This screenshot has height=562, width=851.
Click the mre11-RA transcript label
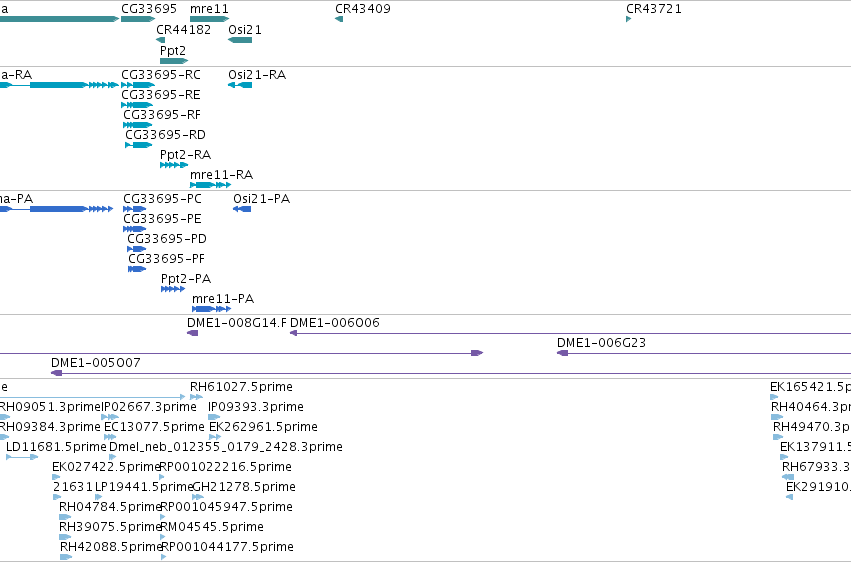(x=221, y=175)
